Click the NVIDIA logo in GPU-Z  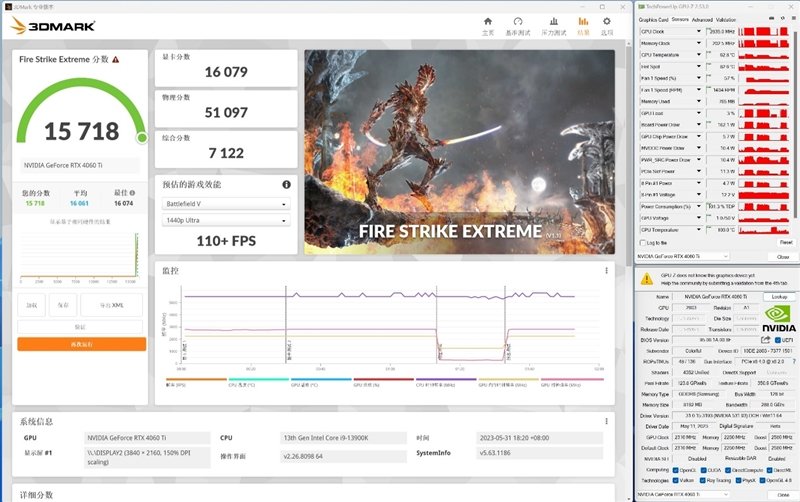pos(779,319)
